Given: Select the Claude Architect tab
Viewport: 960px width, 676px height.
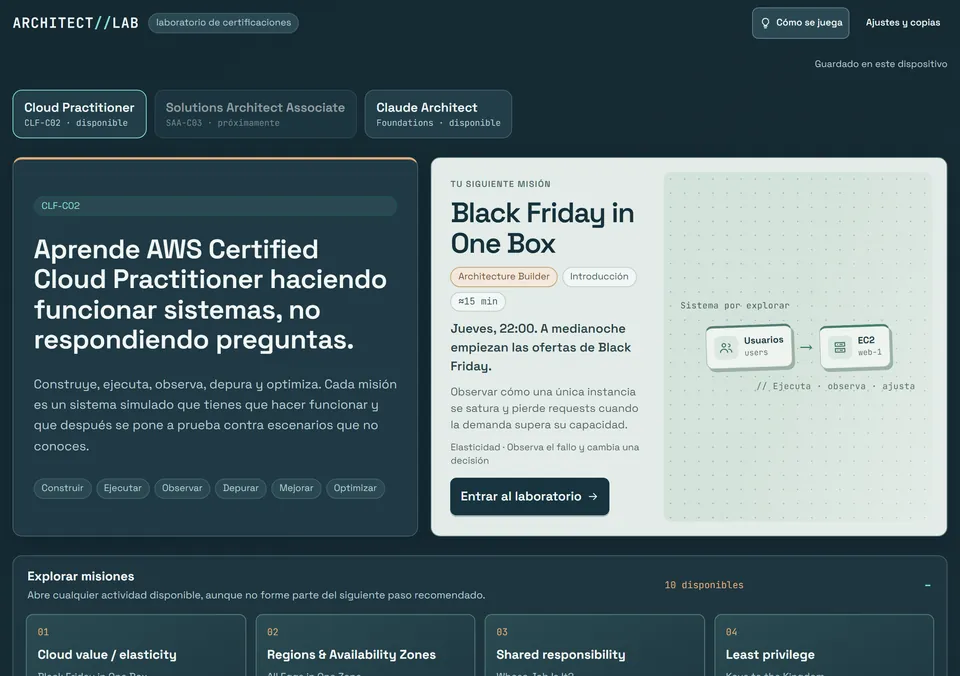Looking at the screenshot, I should pos(438,114).
